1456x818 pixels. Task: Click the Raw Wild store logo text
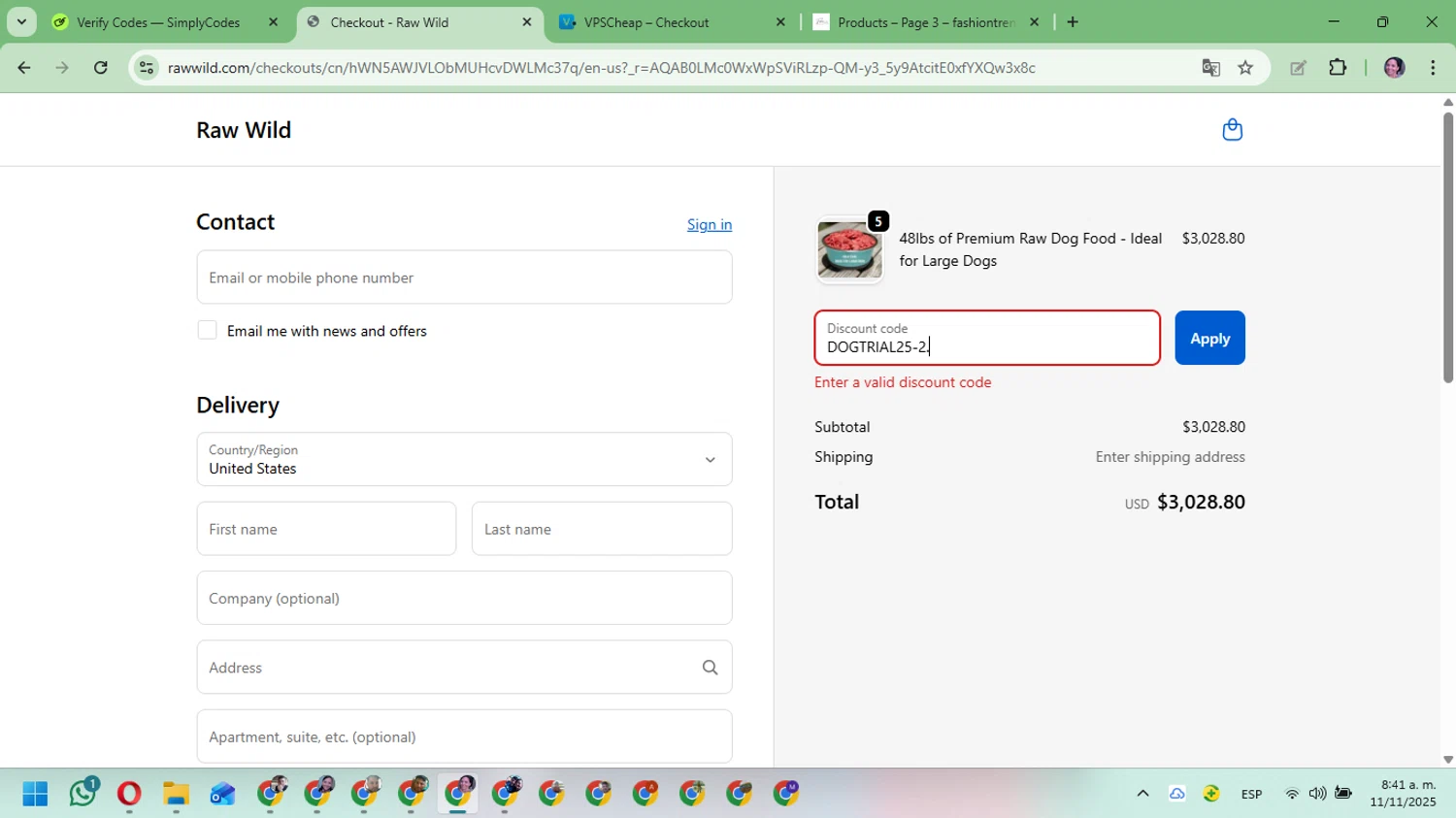(x=244, y=130)
